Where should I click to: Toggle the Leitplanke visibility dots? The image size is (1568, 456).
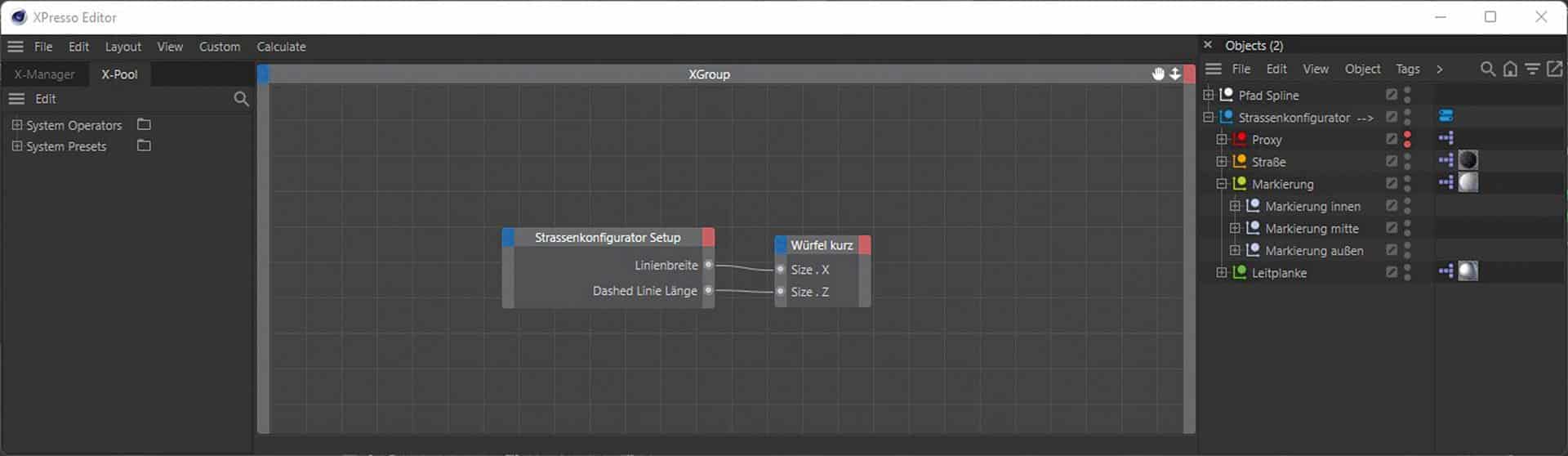(1407, 272)
